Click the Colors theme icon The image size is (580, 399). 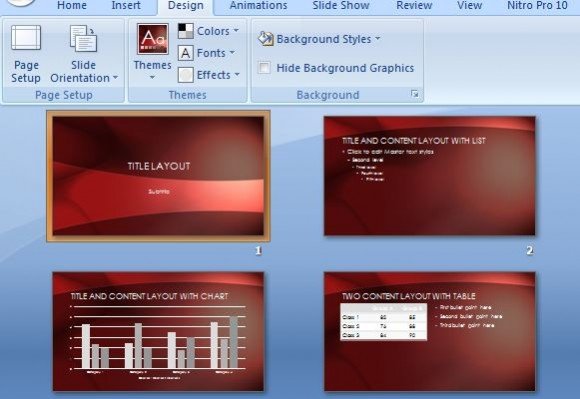[x=186, y=31]
